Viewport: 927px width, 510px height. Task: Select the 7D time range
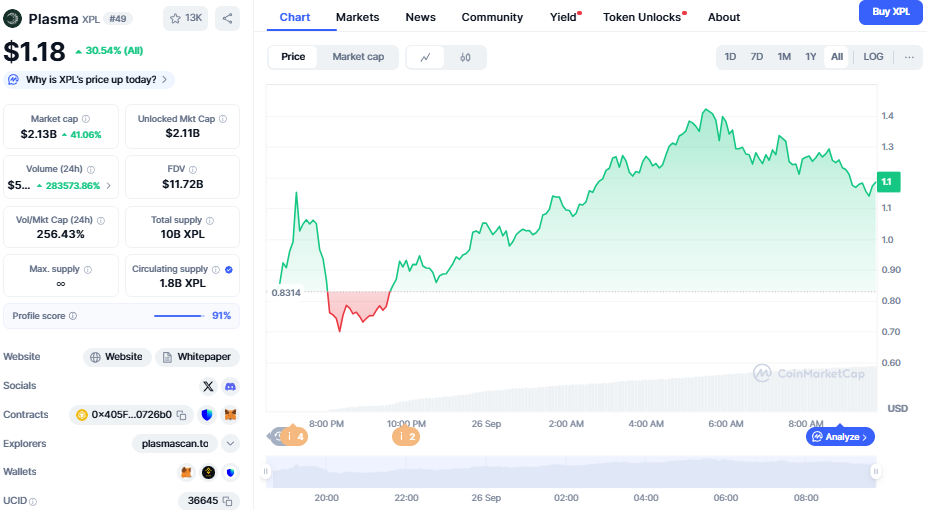[x=757, y=57]
